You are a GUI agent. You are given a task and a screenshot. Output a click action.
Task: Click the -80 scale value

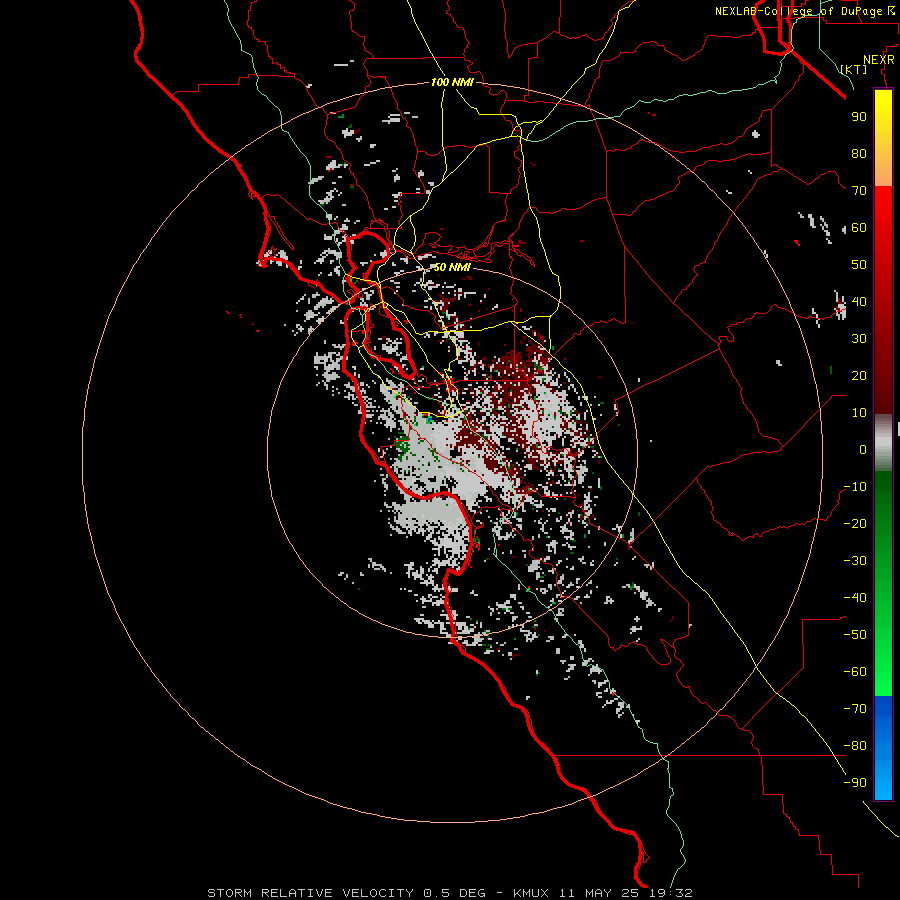855,746
